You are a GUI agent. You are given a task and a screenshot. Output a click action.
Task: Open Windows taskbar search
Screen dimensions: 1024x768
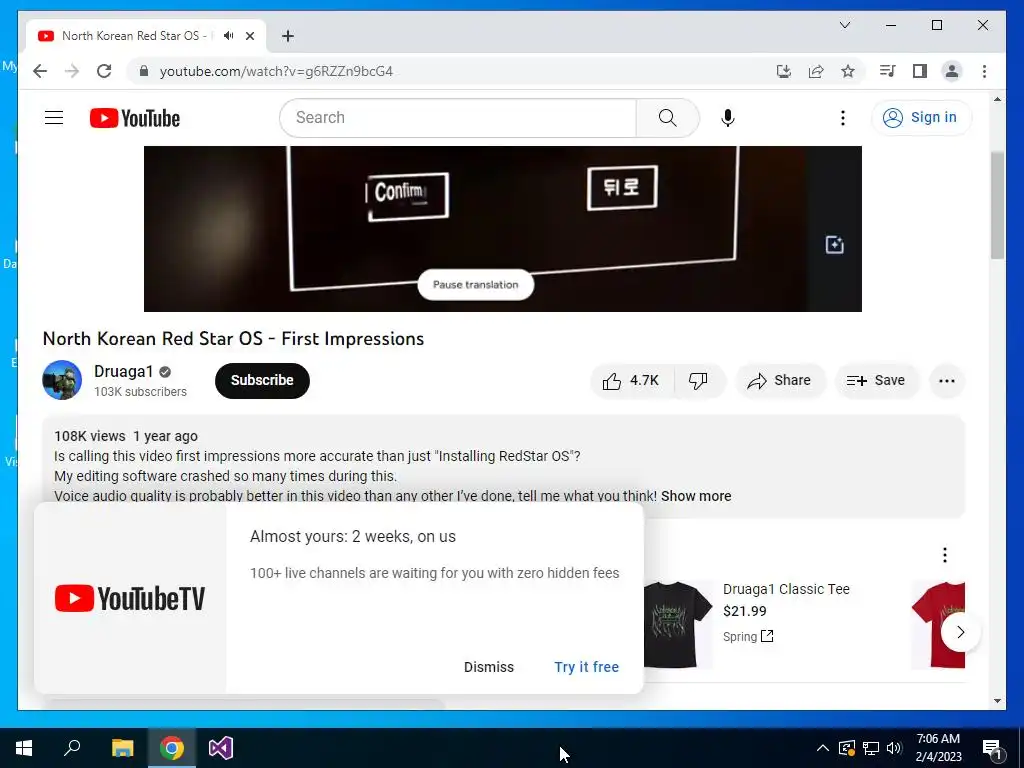[x=72, y=748]
